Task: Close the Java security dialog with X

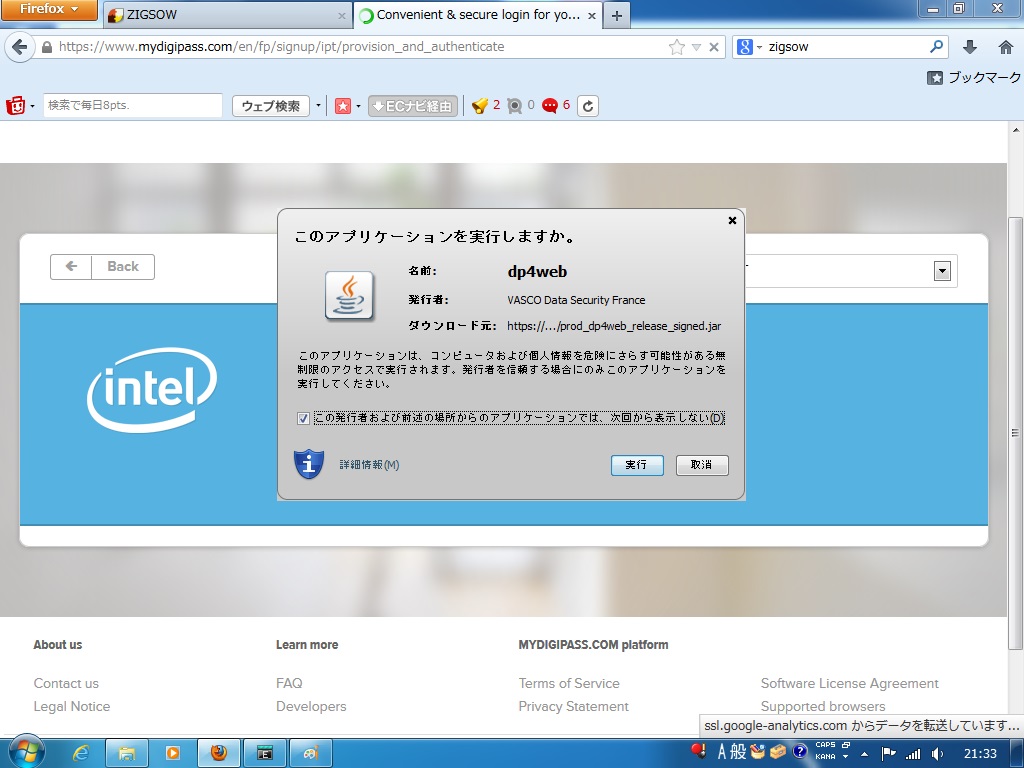Action: pos(732,221)
